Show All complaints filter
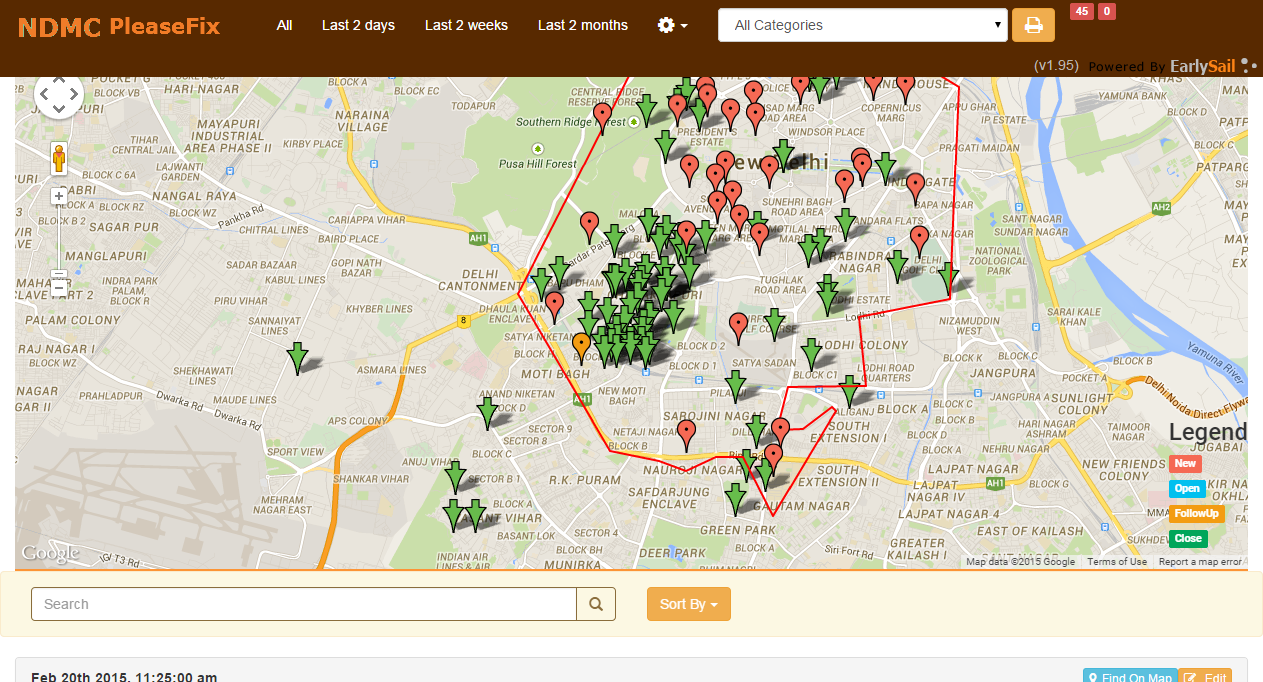 tap(285, 25)
